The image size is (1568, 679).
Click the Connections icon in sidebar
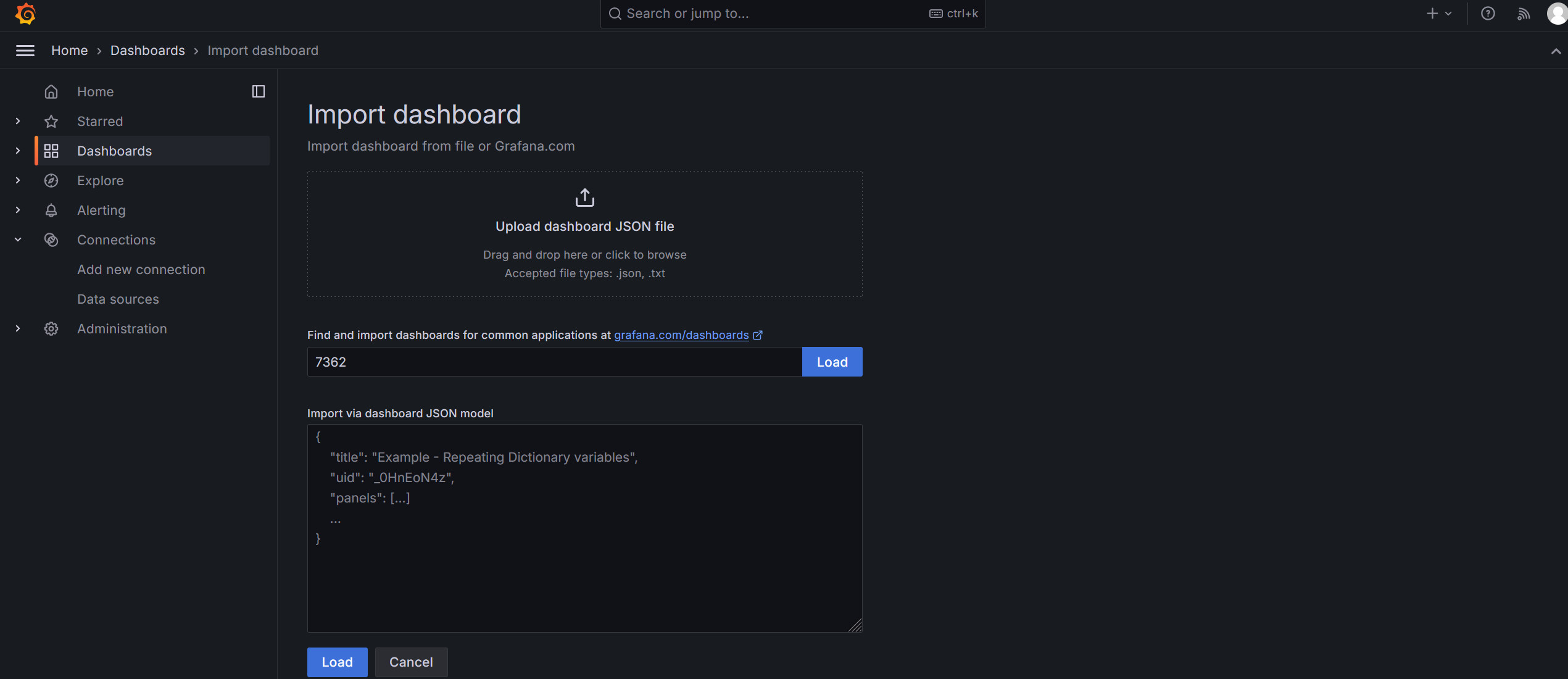[51, 240]
